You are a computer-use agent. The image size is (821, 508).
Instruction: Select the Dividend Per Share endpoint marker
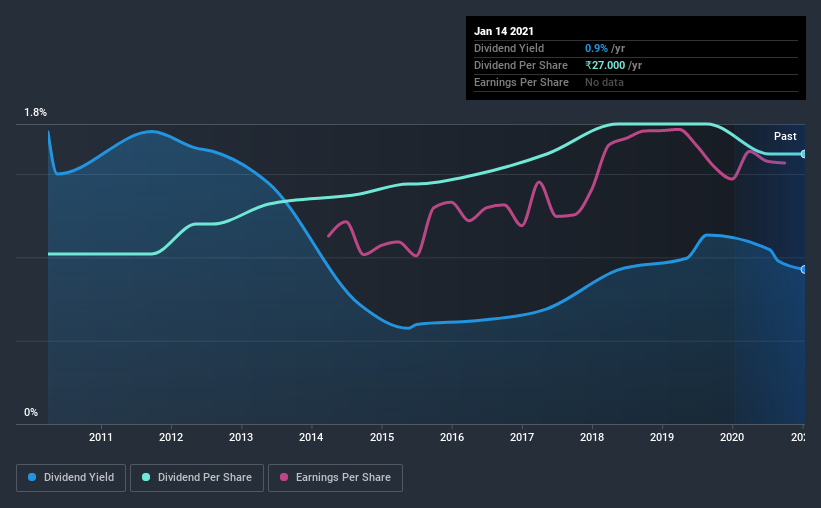point(803,154)
